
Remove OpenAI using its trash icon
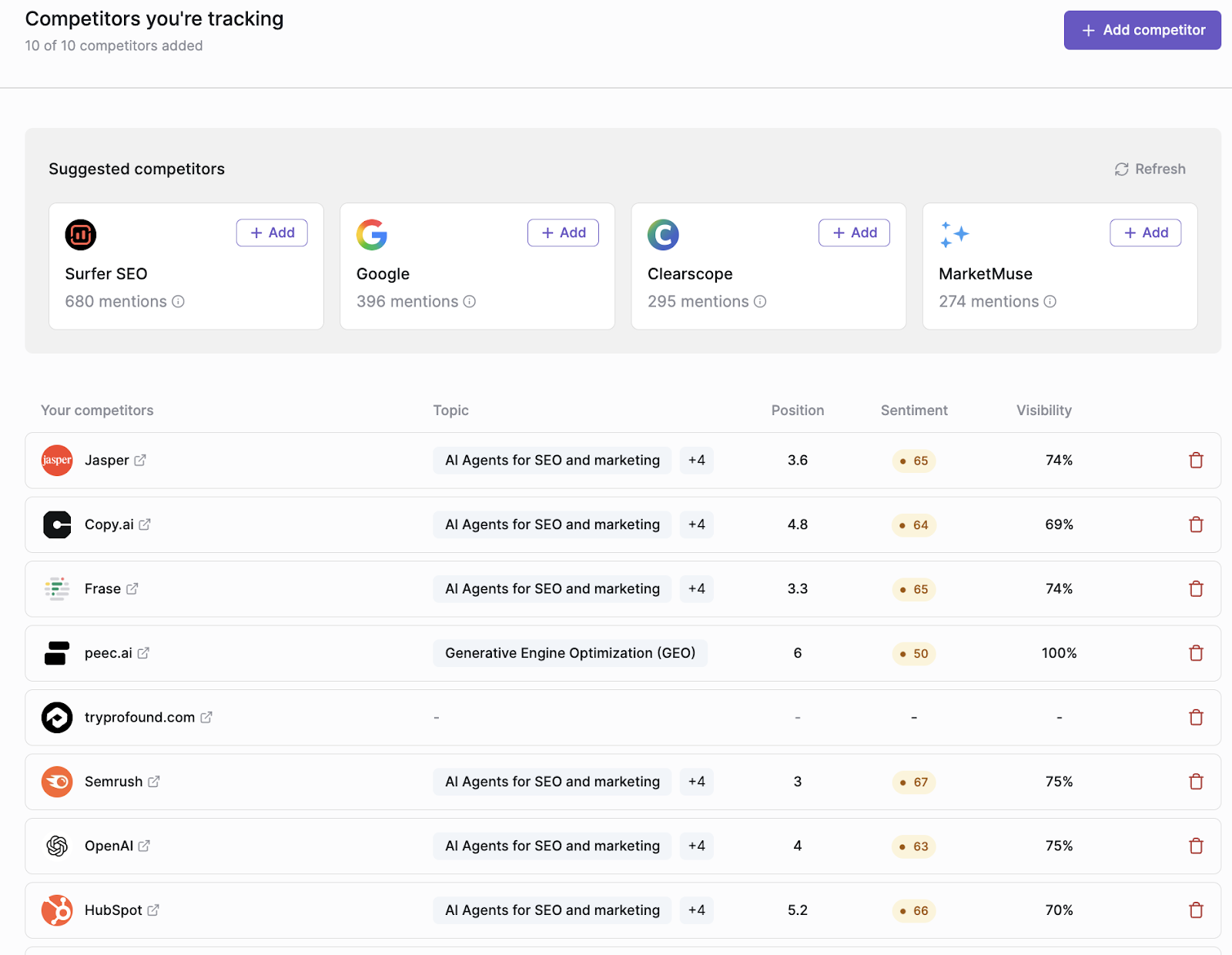[x=1196, y=846]
